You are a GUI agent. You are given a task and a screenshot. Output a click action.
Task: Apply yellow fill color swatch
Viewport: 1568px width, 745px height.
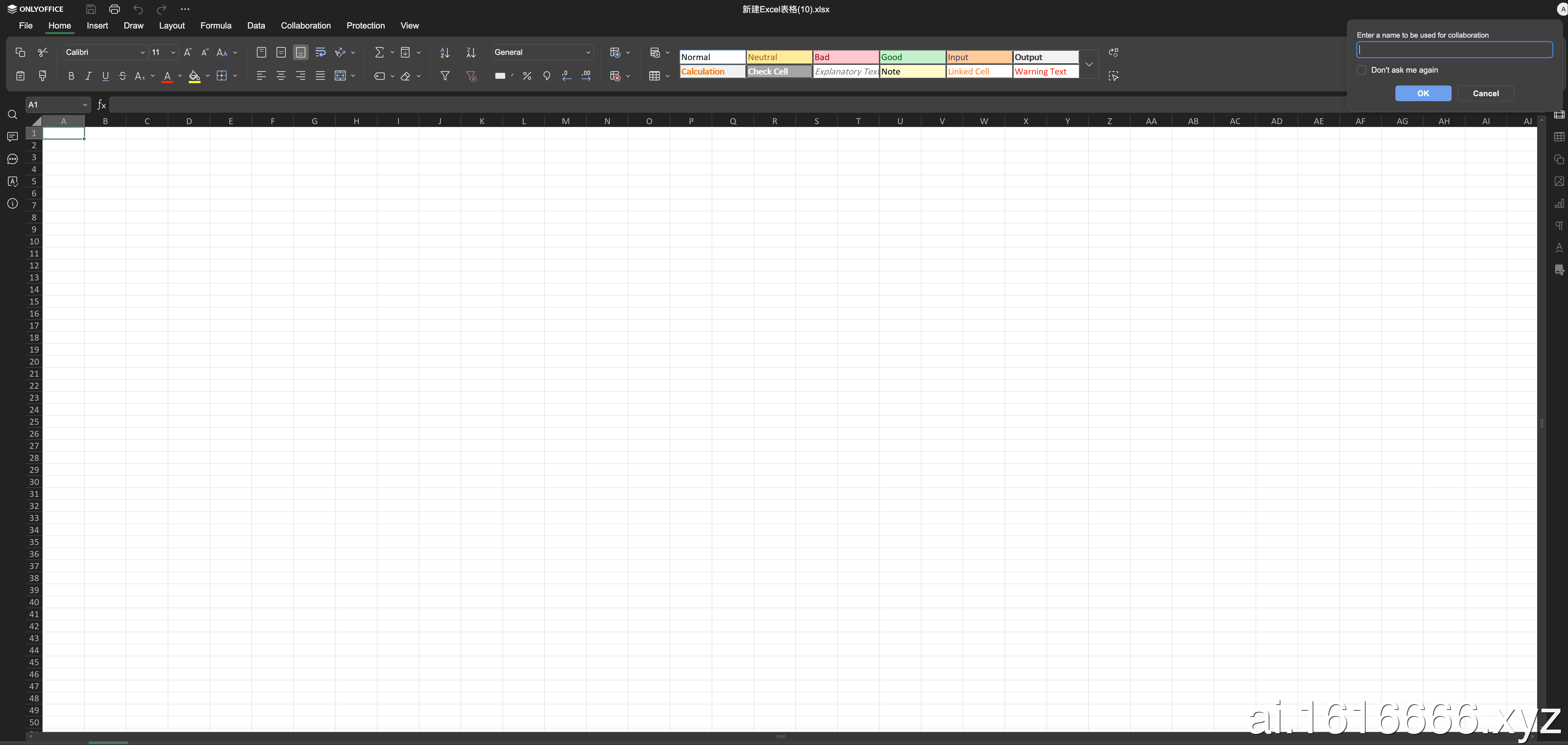[x=194, y=77]
